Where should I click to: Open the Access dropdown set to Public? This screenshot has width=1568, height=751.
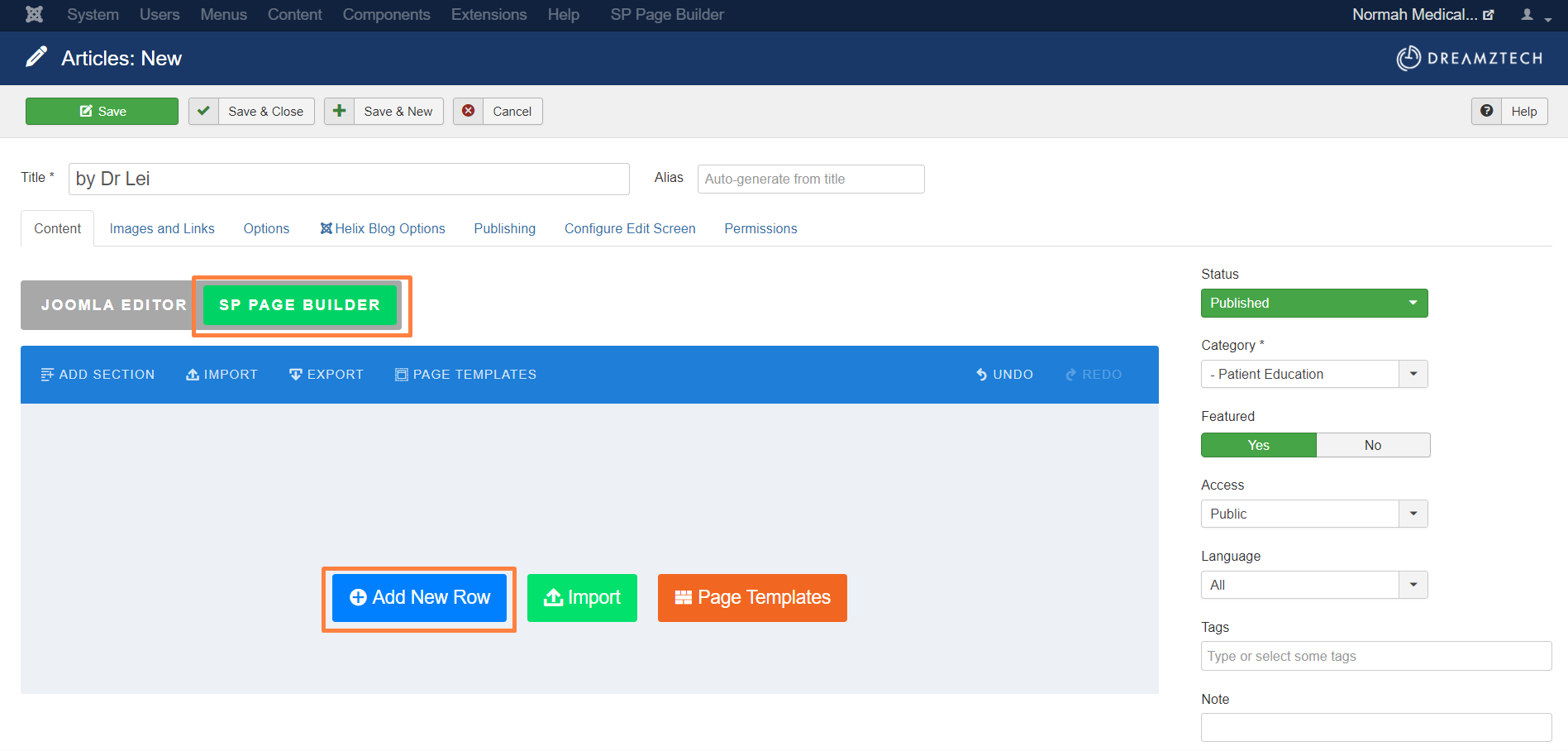pos(1314,514)
